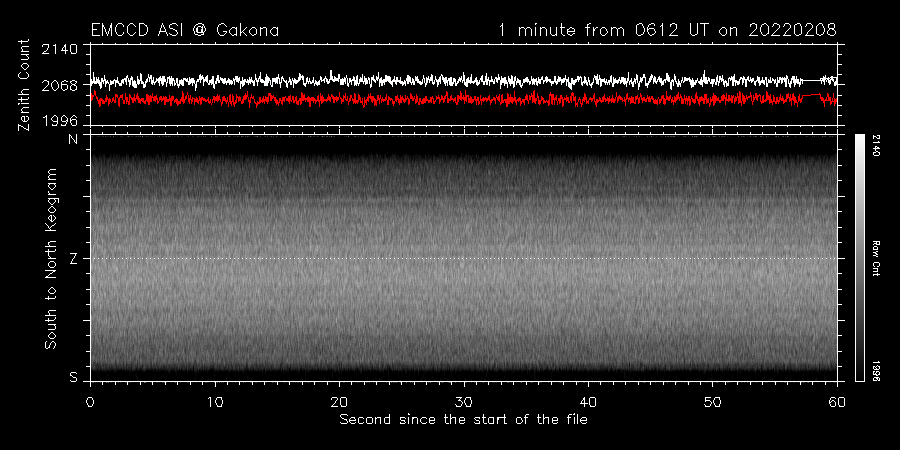The image size is (900, 450).
Task: Click the 1996 label beside the colorbar
Action: click(878, 371)
